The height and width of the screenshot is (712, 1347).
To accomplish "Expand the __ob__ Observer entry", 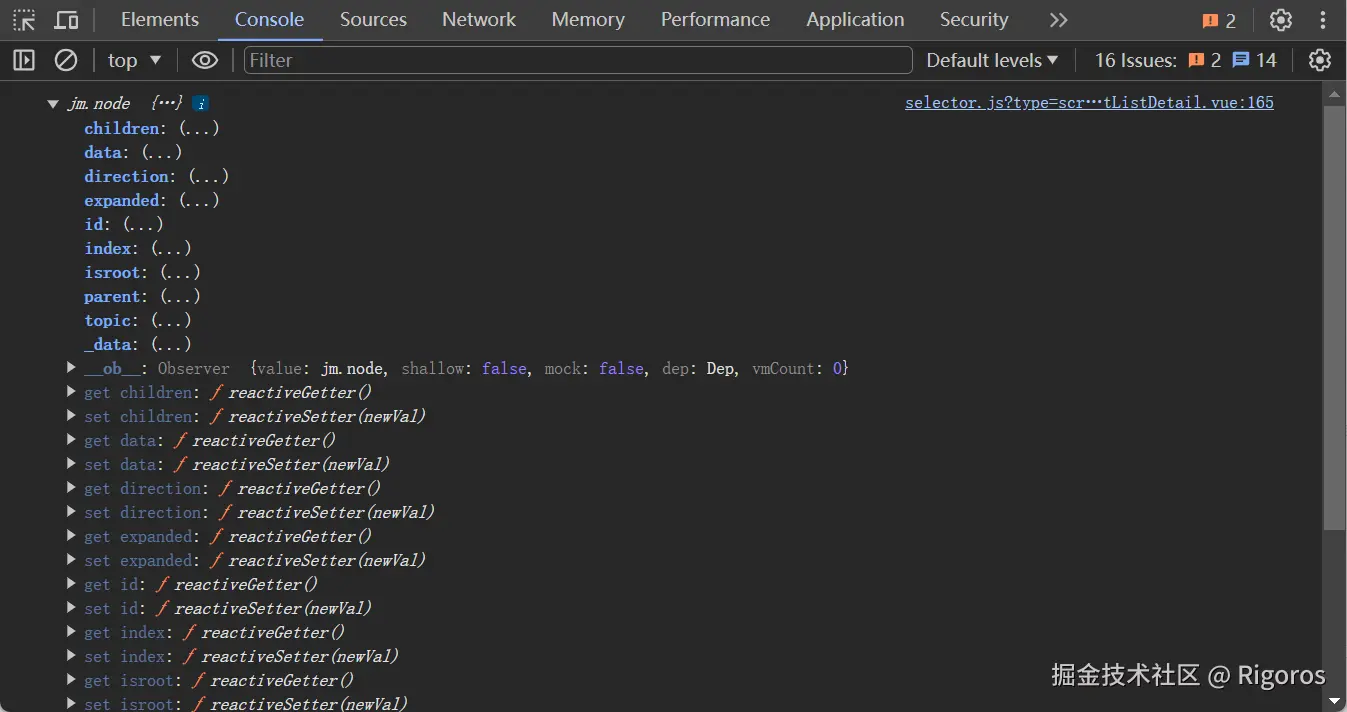I will tap(71, 368).
